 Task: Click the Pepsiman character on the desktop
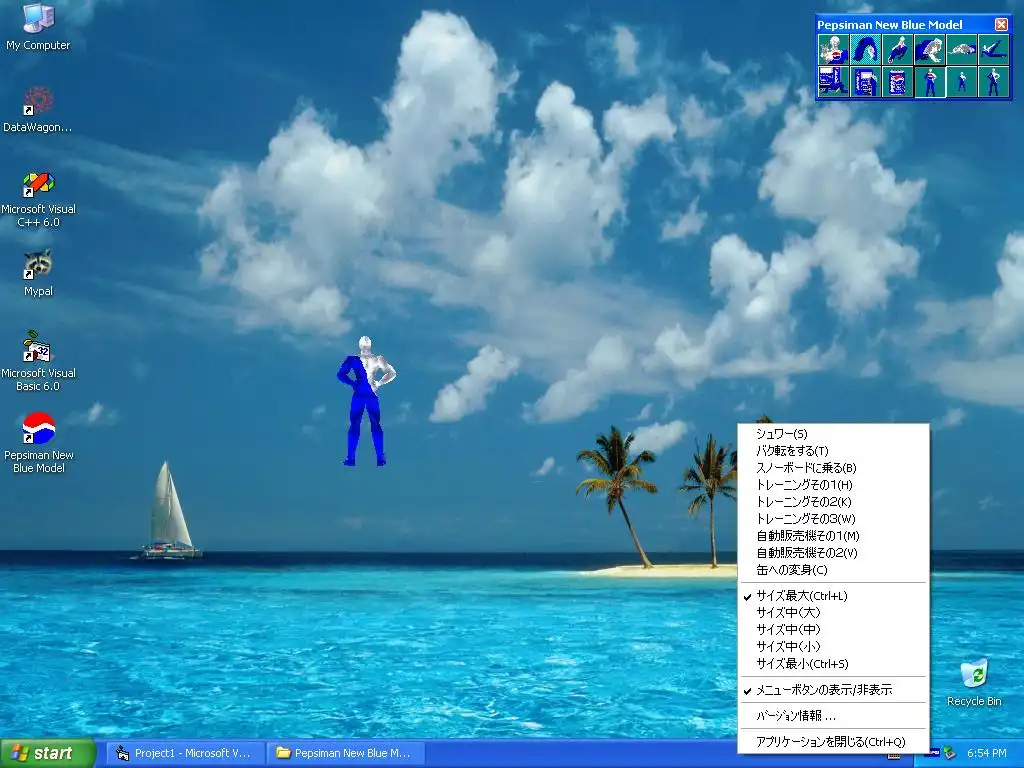click(x=365, y=401)
